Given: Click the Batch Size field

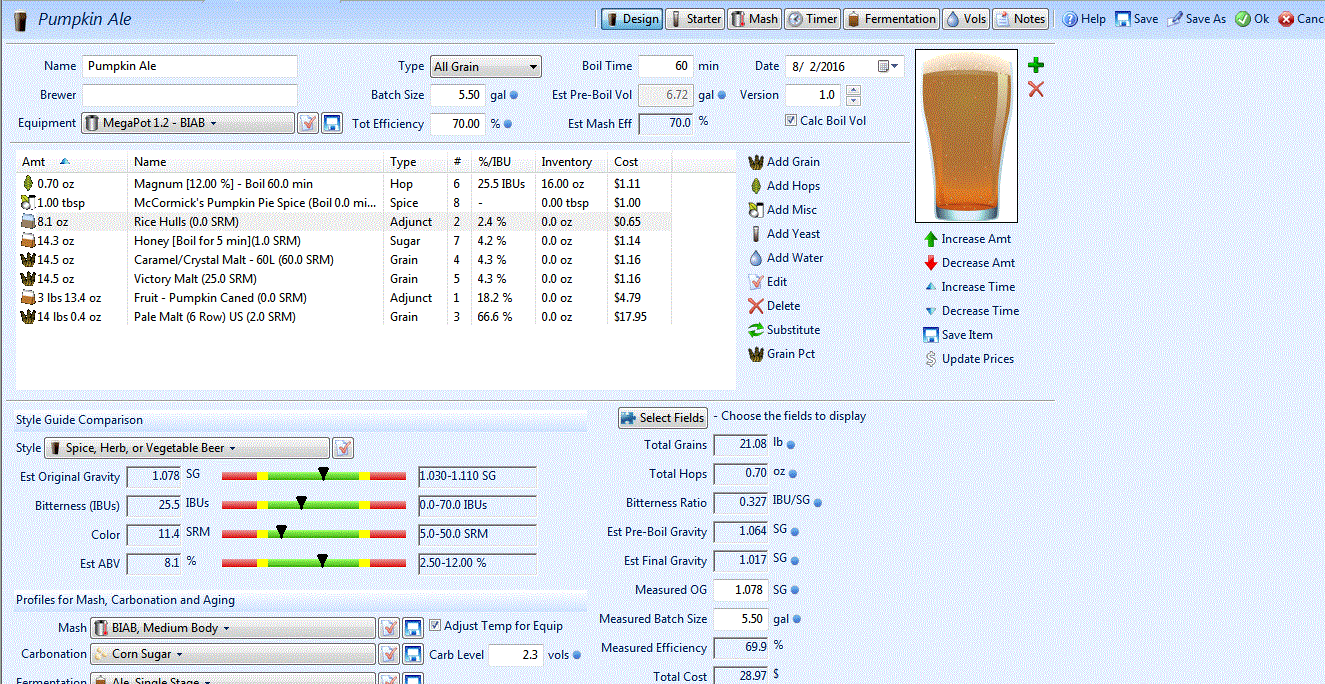Looking at the screenshot, I should [x=458, y=95].
